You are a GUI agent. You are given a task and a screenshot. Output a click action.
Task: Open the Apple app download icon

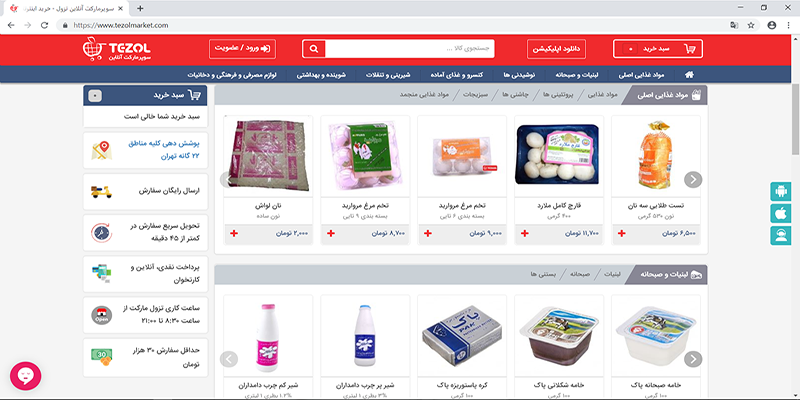coord(781,214)
